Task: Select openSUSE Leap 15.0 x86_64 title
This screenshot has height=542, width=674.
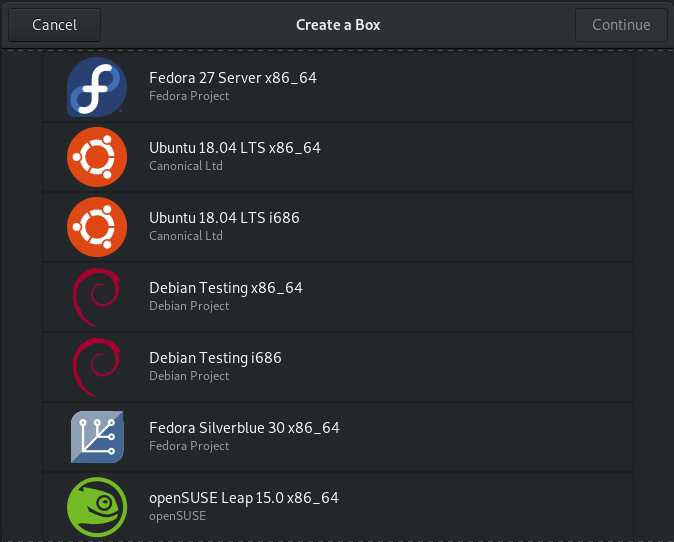Action: click(244, 498)
